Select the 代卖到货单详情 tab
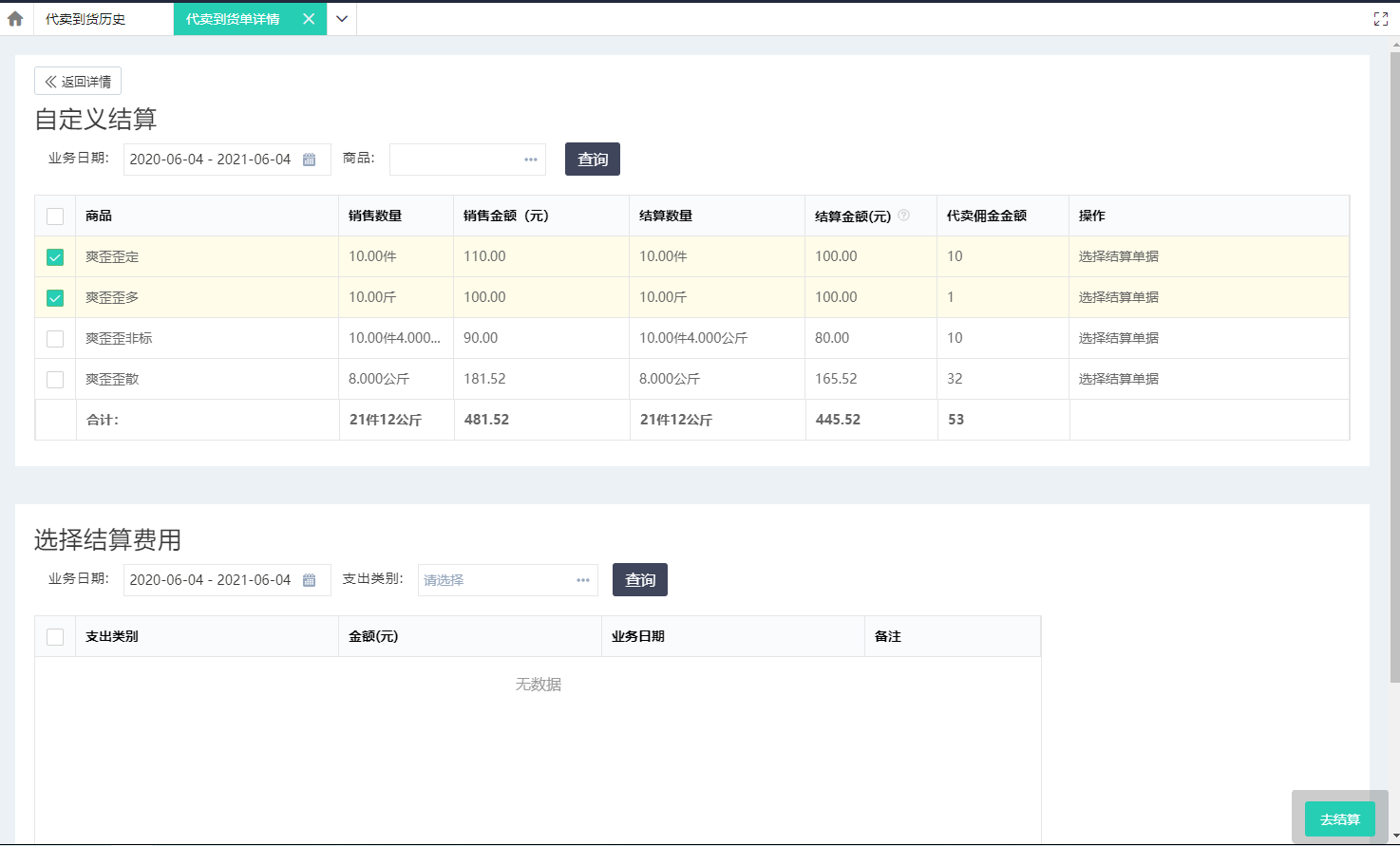Viewport: 1400px width, 846px height. pyautogui.click(x=233, y=19)
